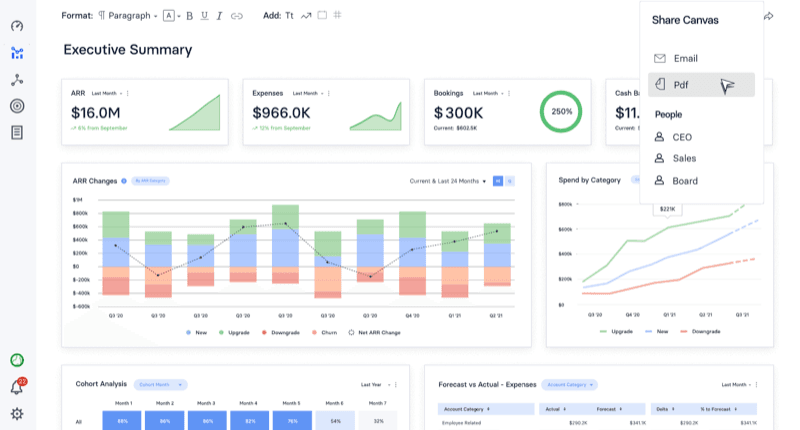Open Current & Last 24 Months dropdown

(450, 181)
